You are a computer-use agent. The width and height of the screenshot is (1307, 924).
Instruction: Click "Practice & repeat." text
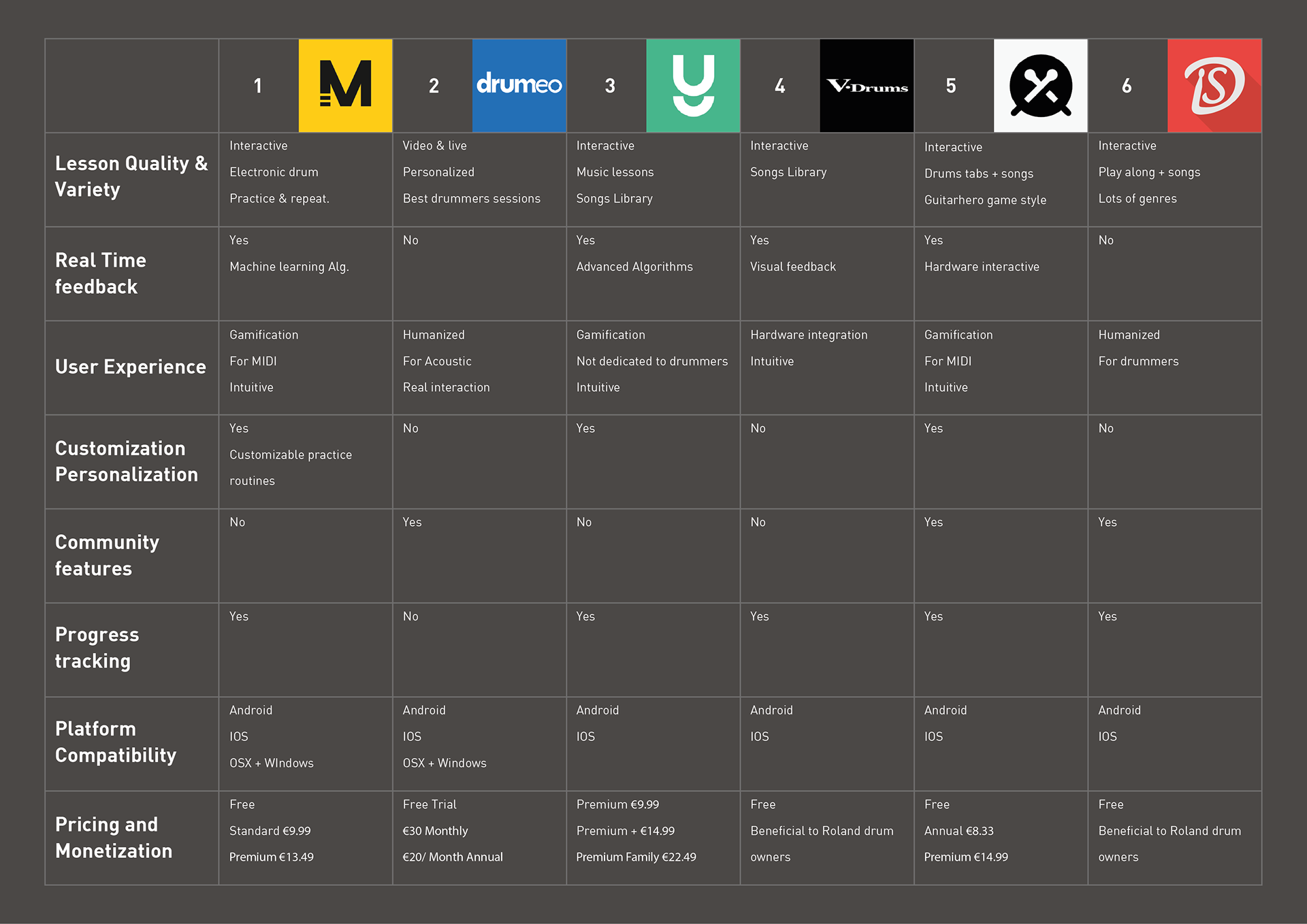(x=279, y=199)
